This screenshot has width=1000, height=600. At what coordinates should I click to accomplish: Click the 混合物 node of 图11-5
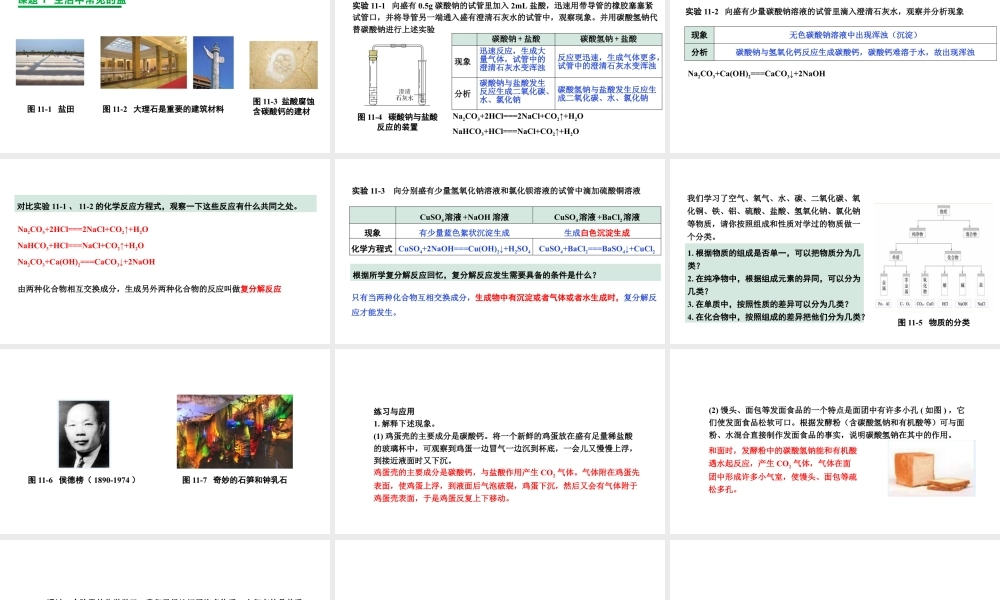(x=969, y=233)
